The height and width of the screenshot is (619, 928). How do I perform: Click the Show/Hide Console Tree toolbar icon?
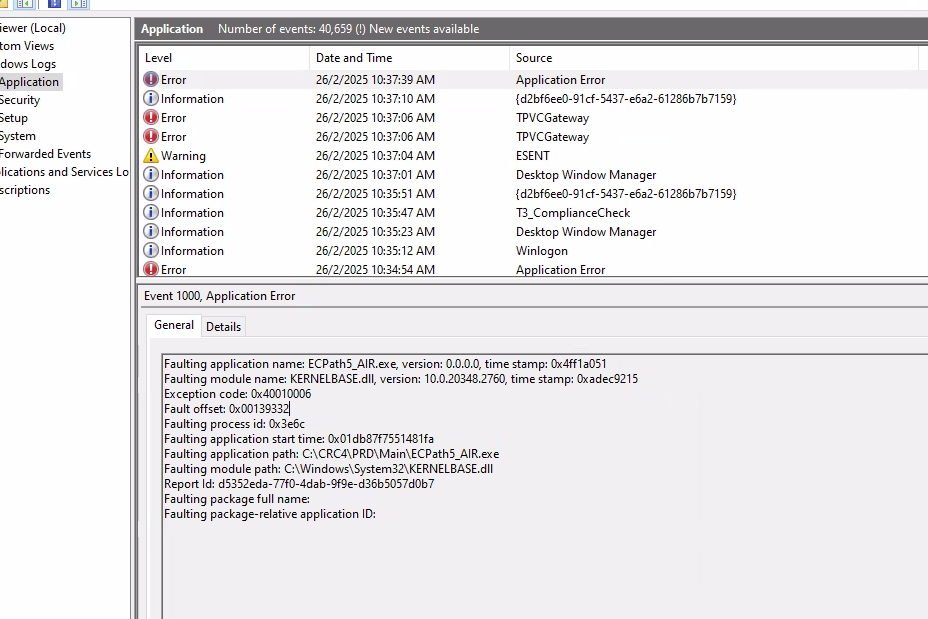pyautogui.click(x=26, y=4)
